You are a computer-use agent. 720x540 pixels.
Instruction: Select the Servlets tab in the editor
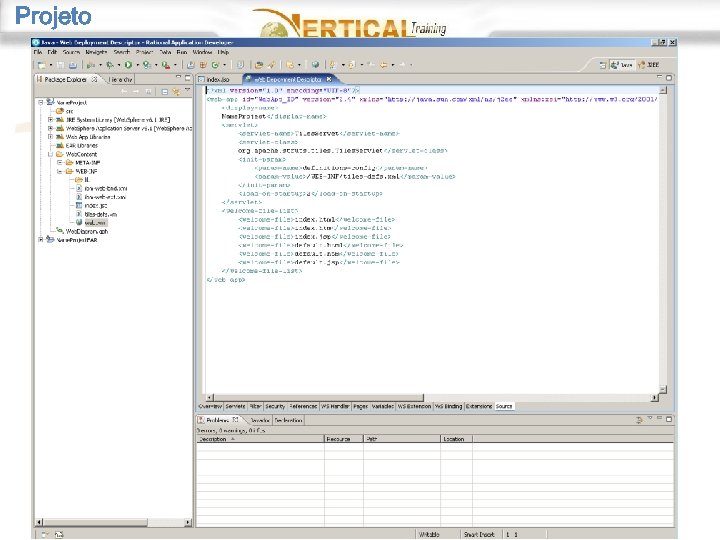[x=236, y=407]
